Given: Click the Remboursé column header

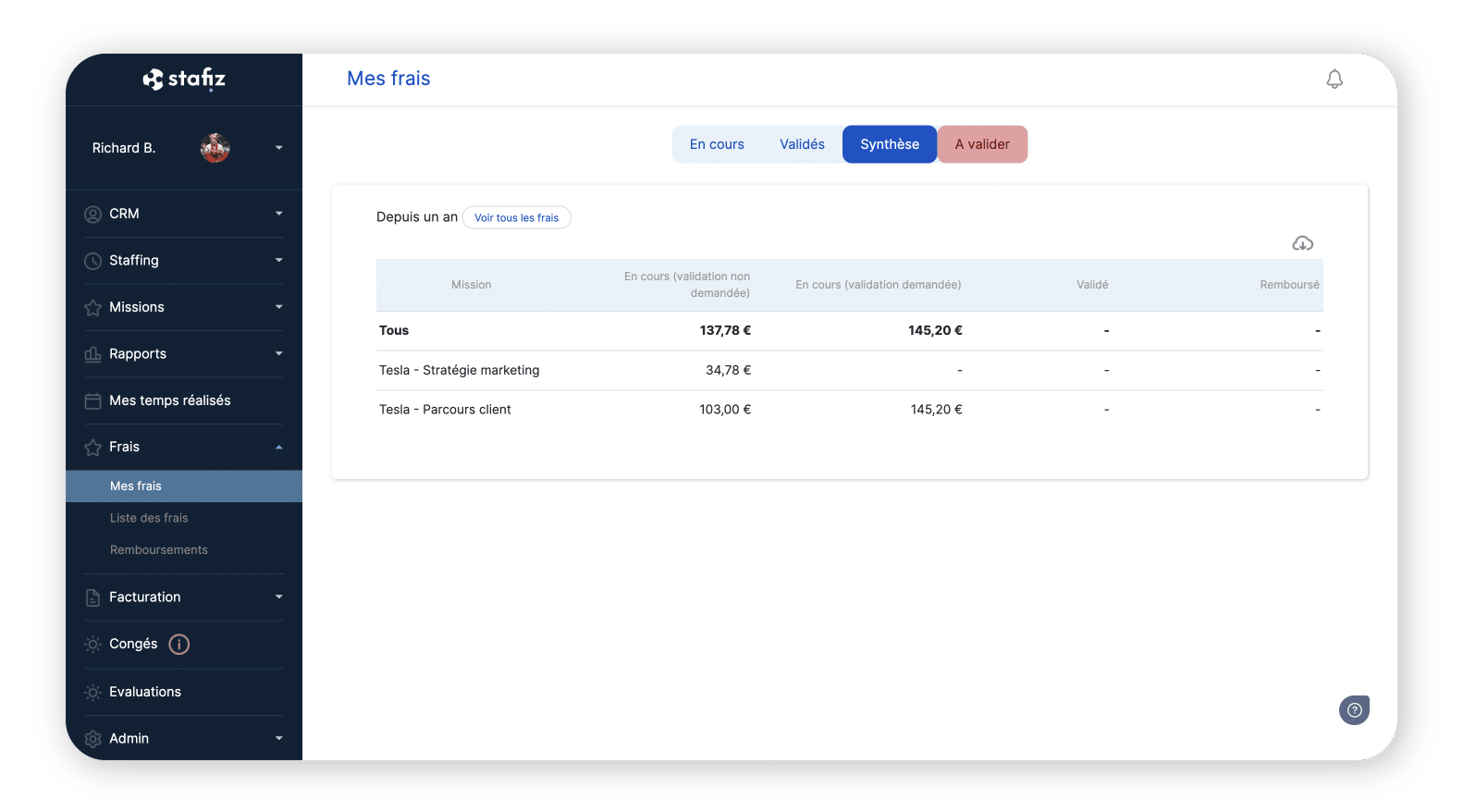Looking at the screenshot, I should point(1289,285).
